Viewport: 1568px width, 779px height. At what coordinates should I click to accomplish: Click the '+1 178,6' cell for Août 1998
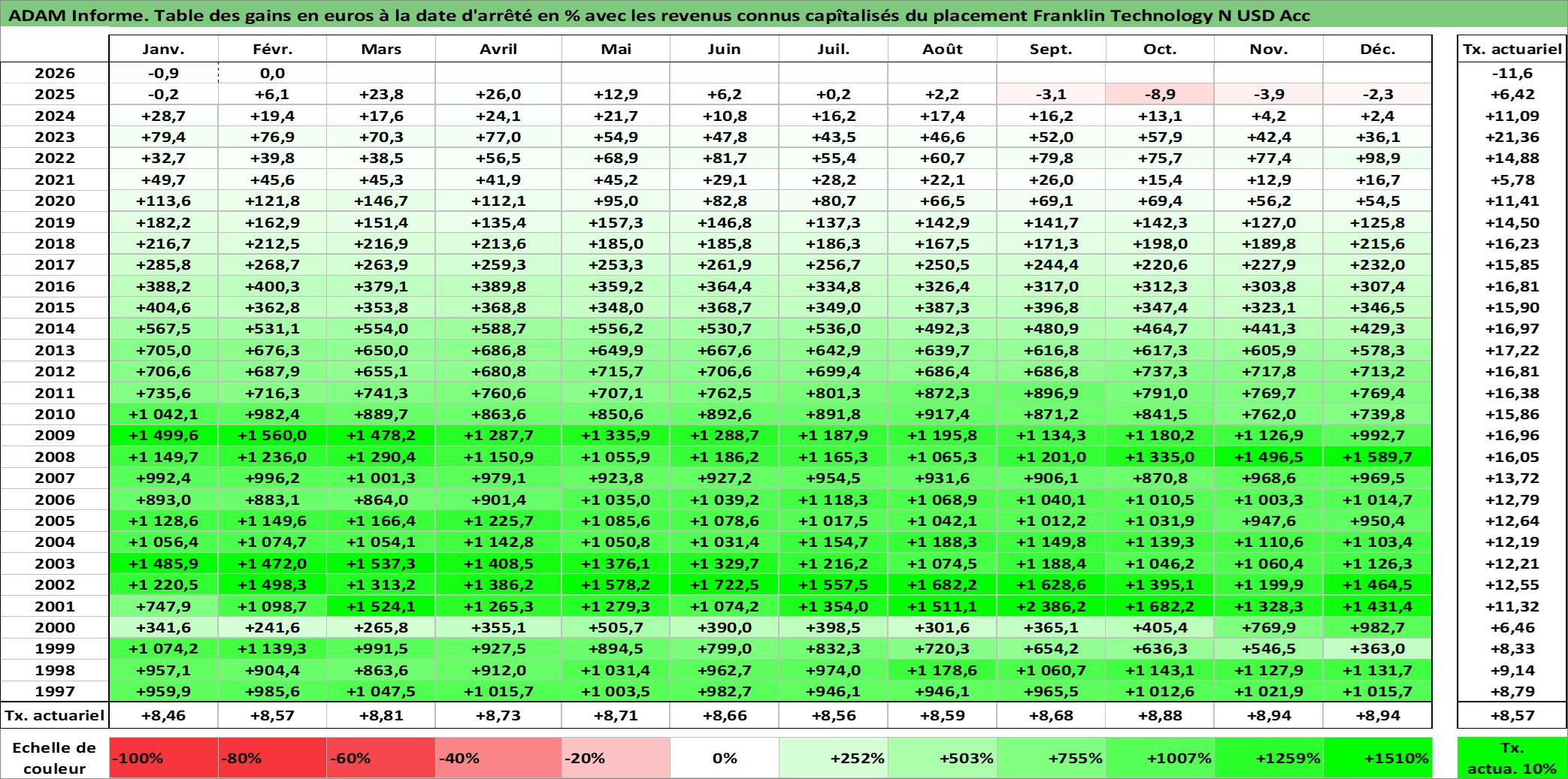pos(943,670)
